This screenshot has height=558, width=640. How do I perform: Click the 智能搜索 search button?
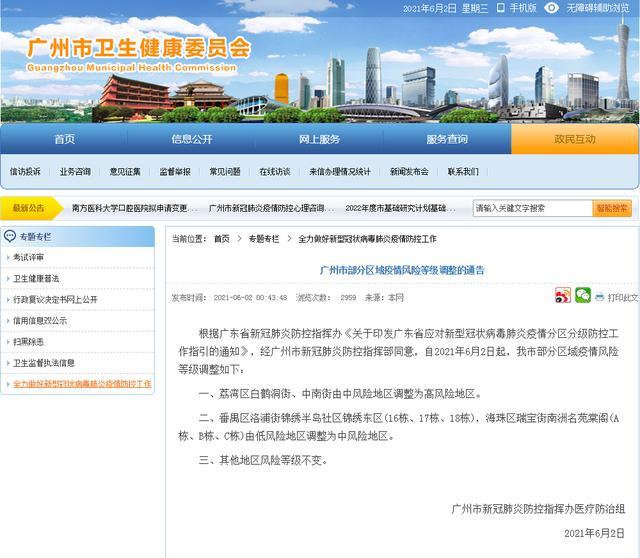tap(612, 208)
